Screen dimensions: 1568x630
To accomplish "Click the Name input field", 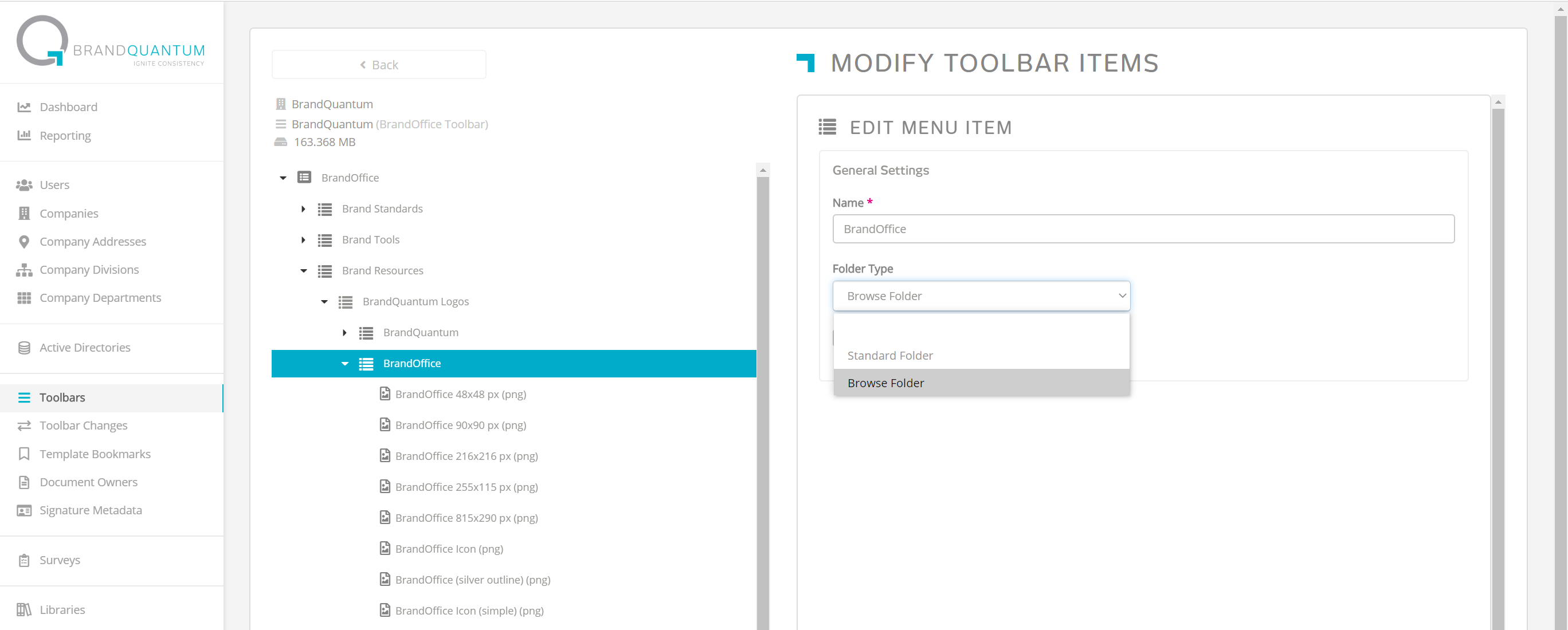I will (1143, 229).
